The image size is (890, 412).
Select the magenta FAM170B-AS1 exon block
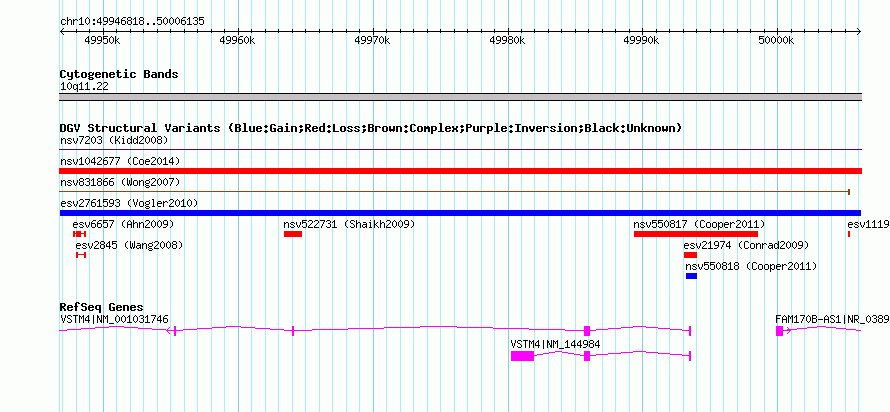click(779, 331)
